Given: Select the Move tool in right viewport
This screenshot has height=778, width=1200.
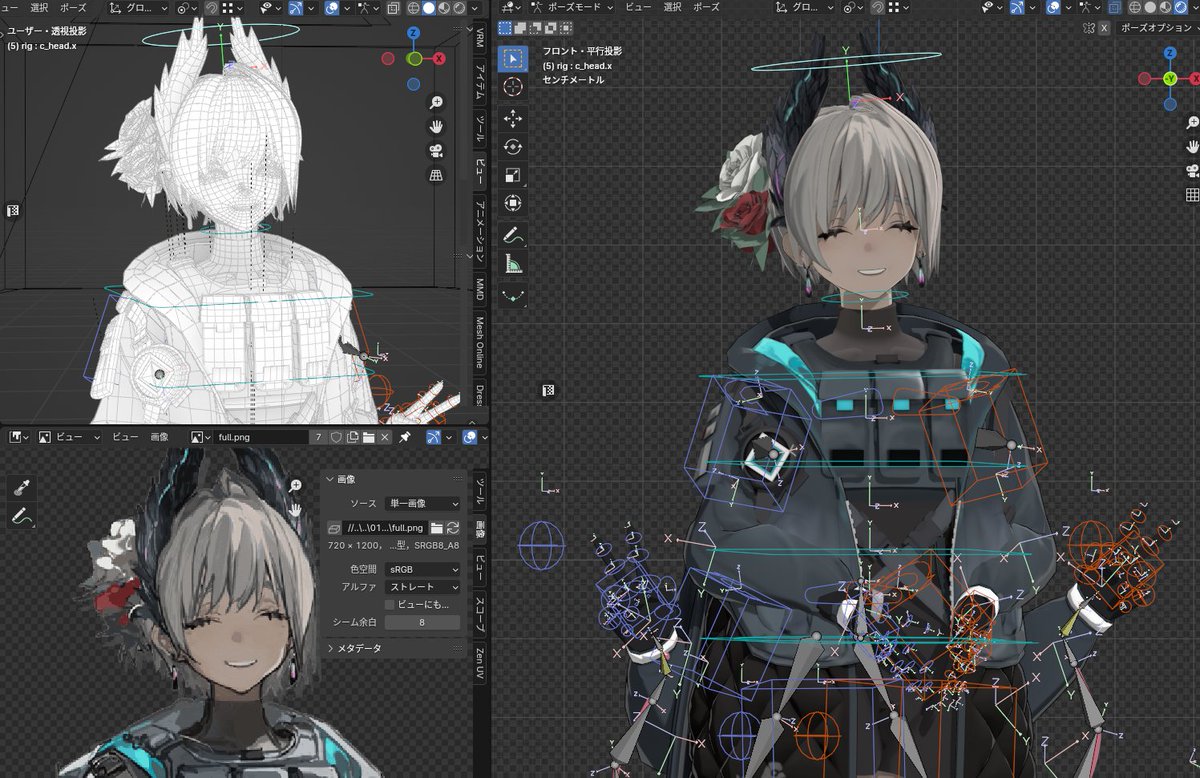Looking at the screenshot, I should tap(513, 119).
